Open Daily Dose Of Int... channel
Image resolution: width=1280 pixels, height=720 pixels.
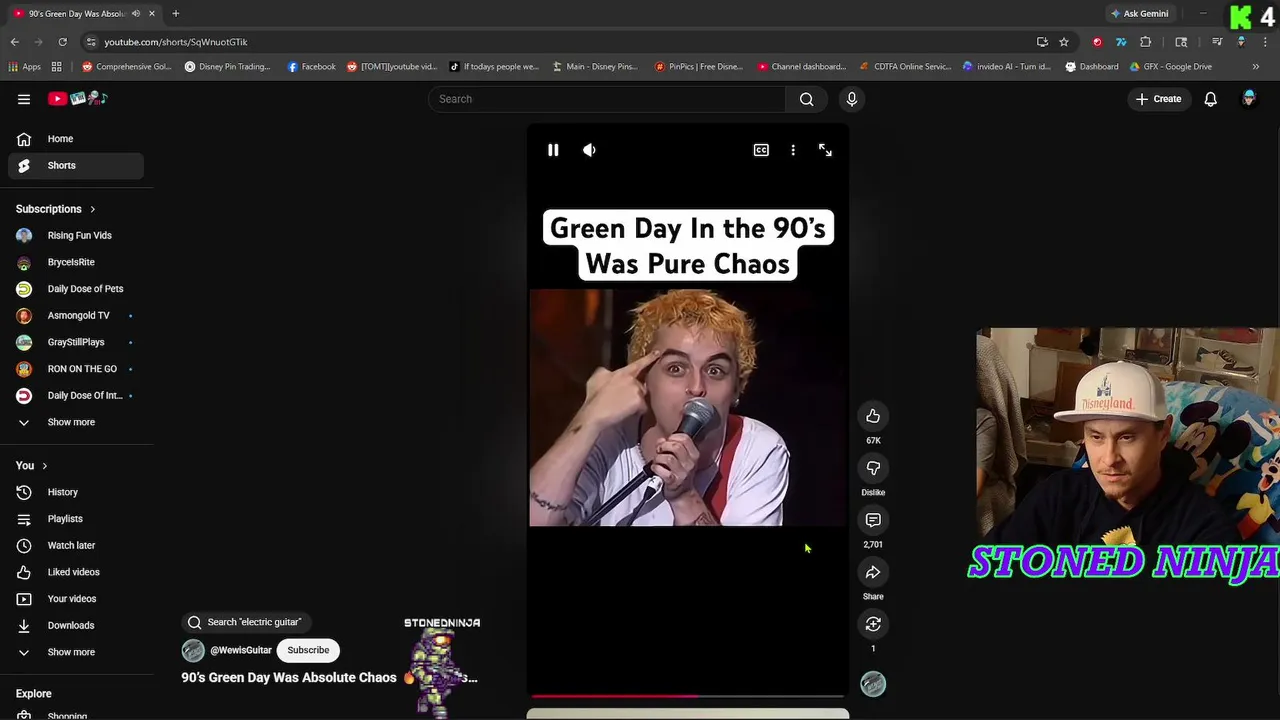coord(76,395)
